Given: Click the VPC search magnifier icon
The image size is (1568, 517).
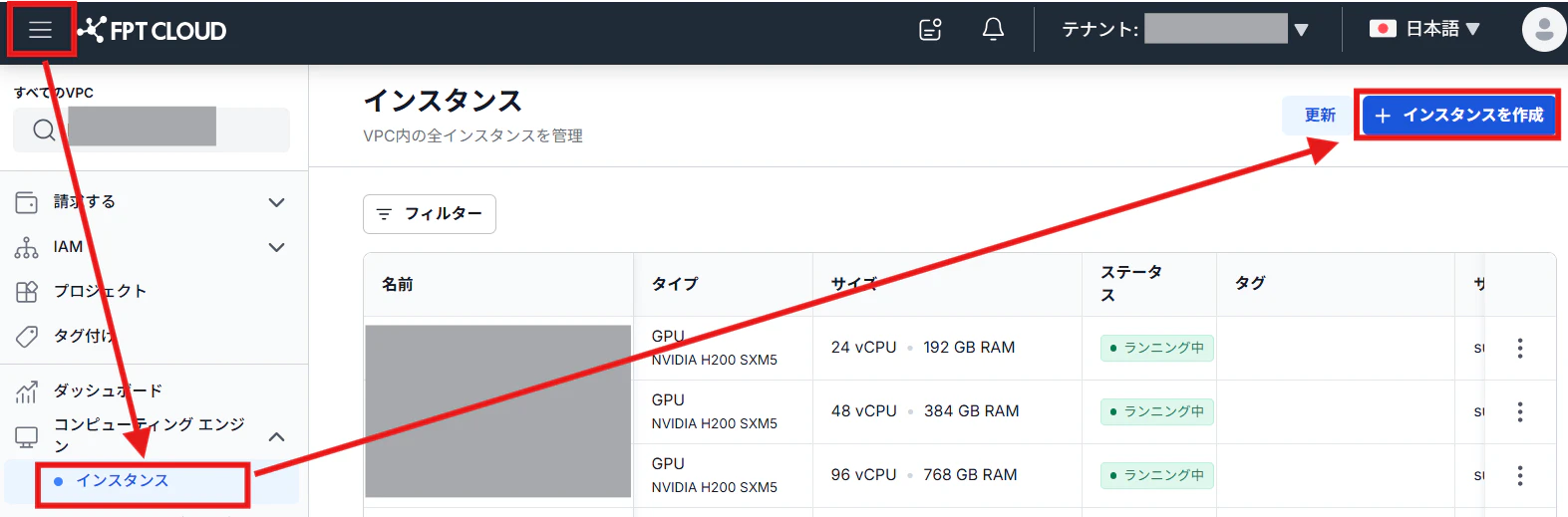Looking at the screenshot, I should click(44, 129).
